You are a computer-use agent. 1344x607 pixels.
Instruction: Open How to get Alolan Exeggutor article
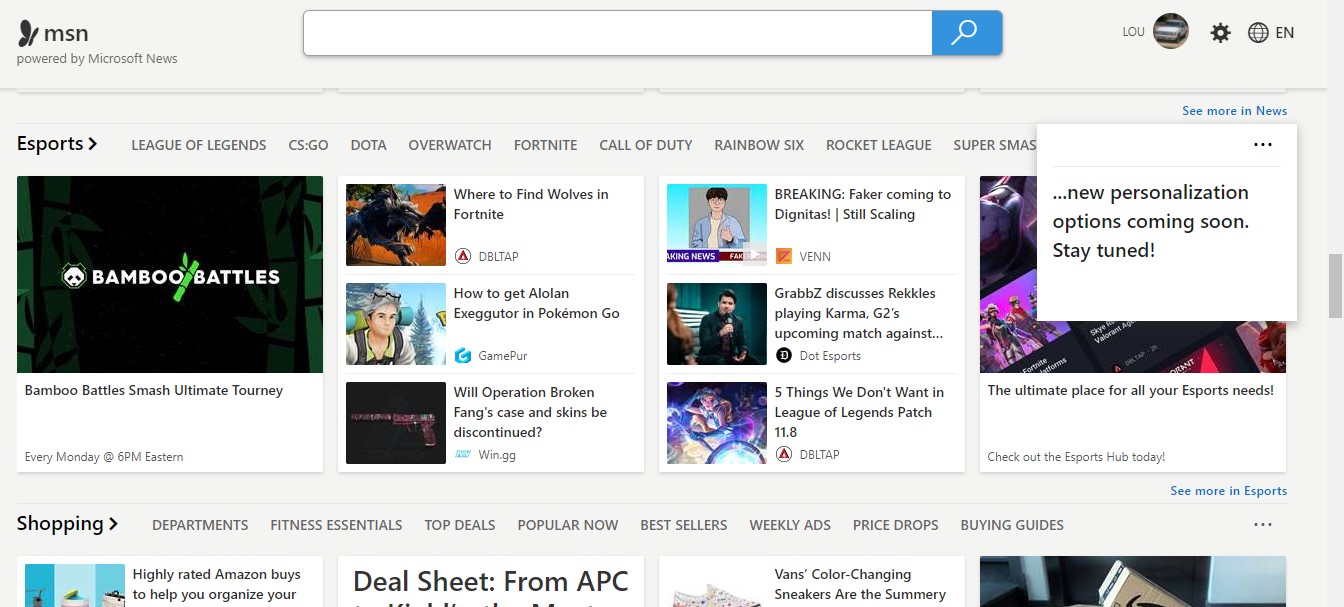coord(537,303)
